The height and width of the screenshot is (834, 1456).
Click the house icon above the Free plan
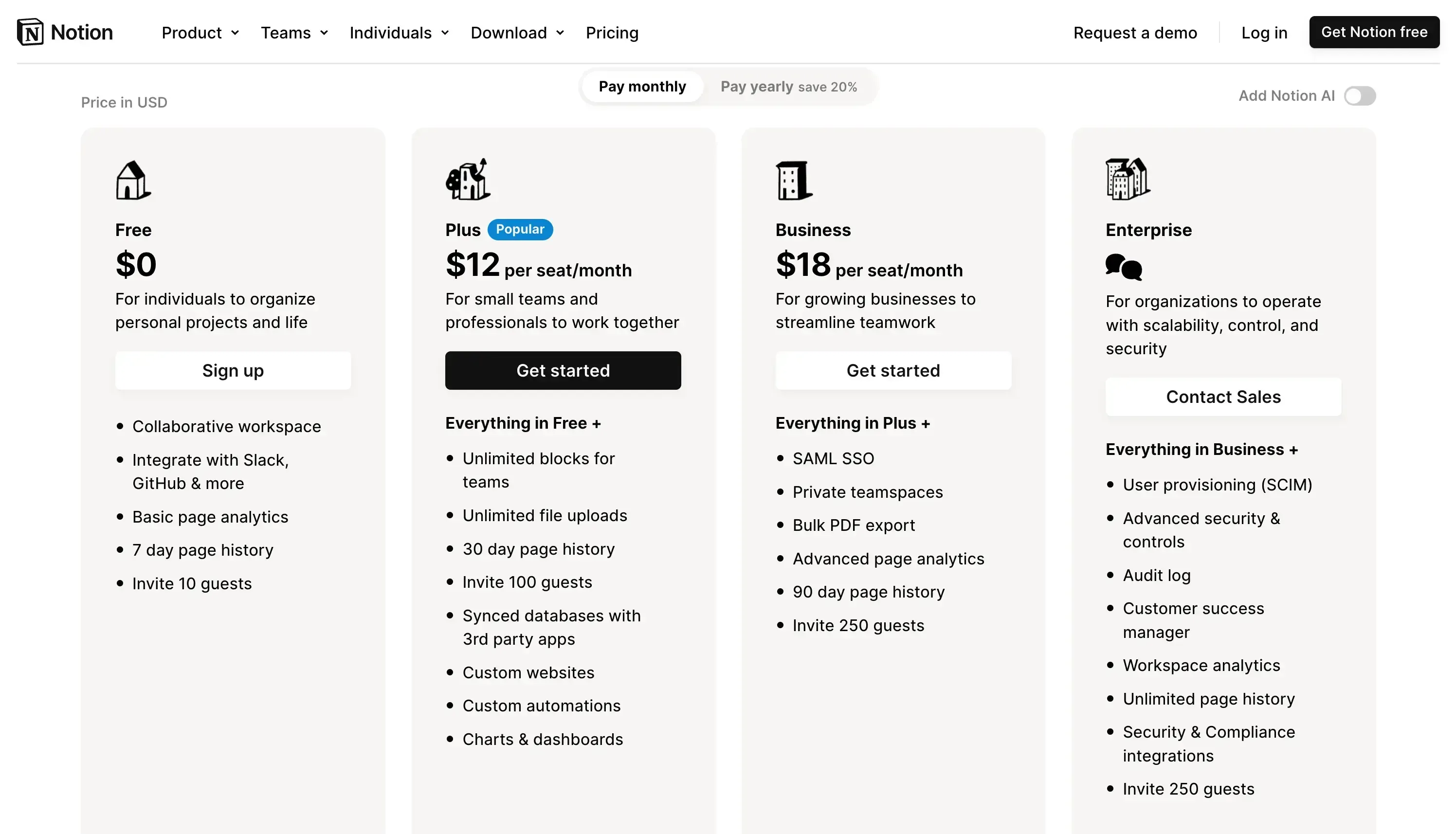click(x=132, y=180)
